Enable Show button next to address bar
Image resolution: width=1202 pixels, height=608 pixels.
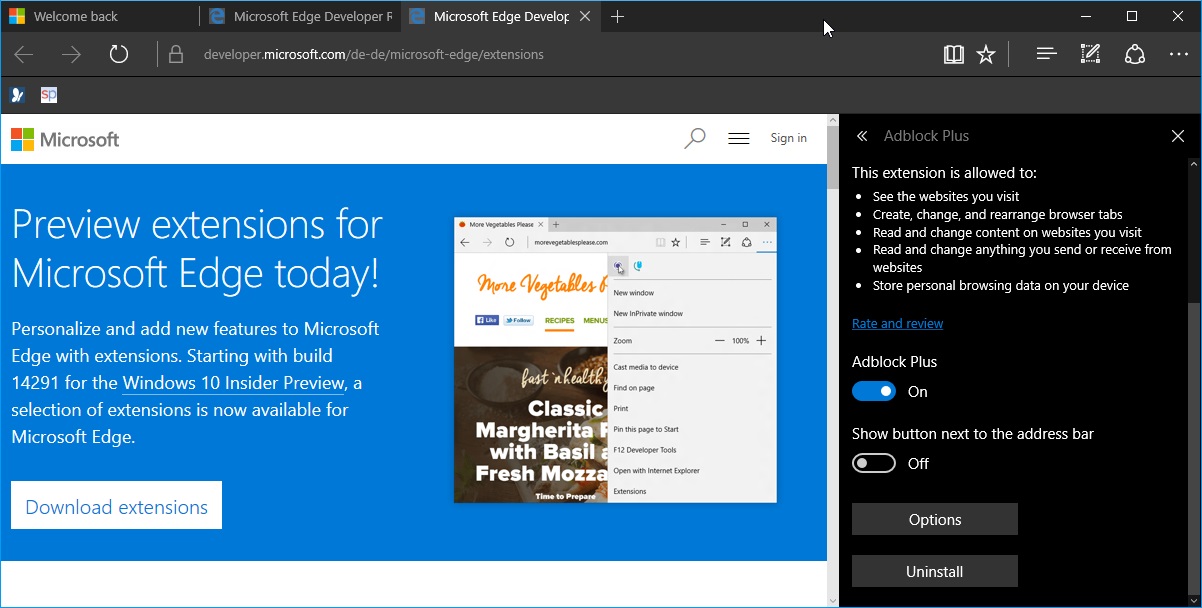click(874, 463)
